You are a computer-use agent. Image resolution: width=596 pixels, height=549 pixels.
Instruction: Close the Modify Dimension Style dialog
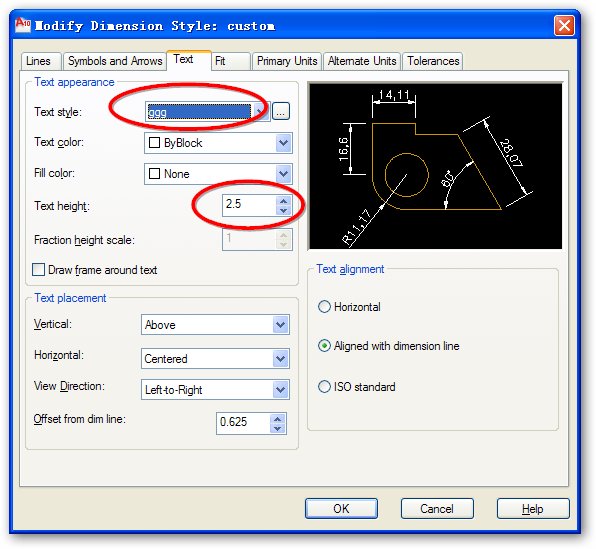click(x=564, y=26)
